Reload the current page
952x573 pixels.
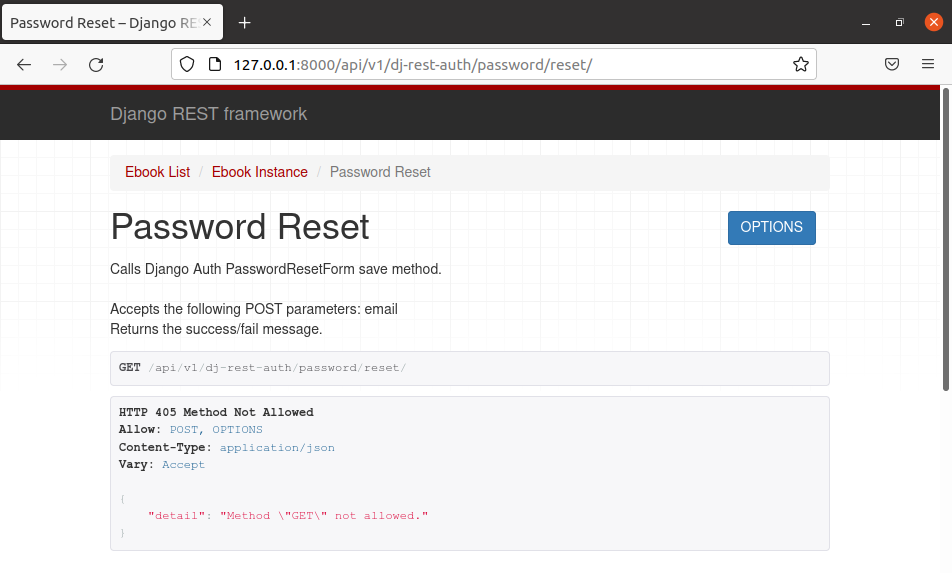tap(96, 64)
